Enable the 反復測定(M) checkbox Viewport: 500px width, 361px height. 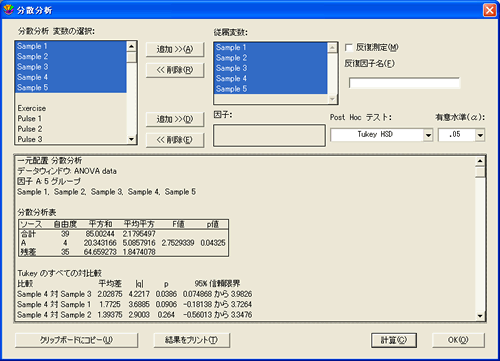click(x=349, y=48)
